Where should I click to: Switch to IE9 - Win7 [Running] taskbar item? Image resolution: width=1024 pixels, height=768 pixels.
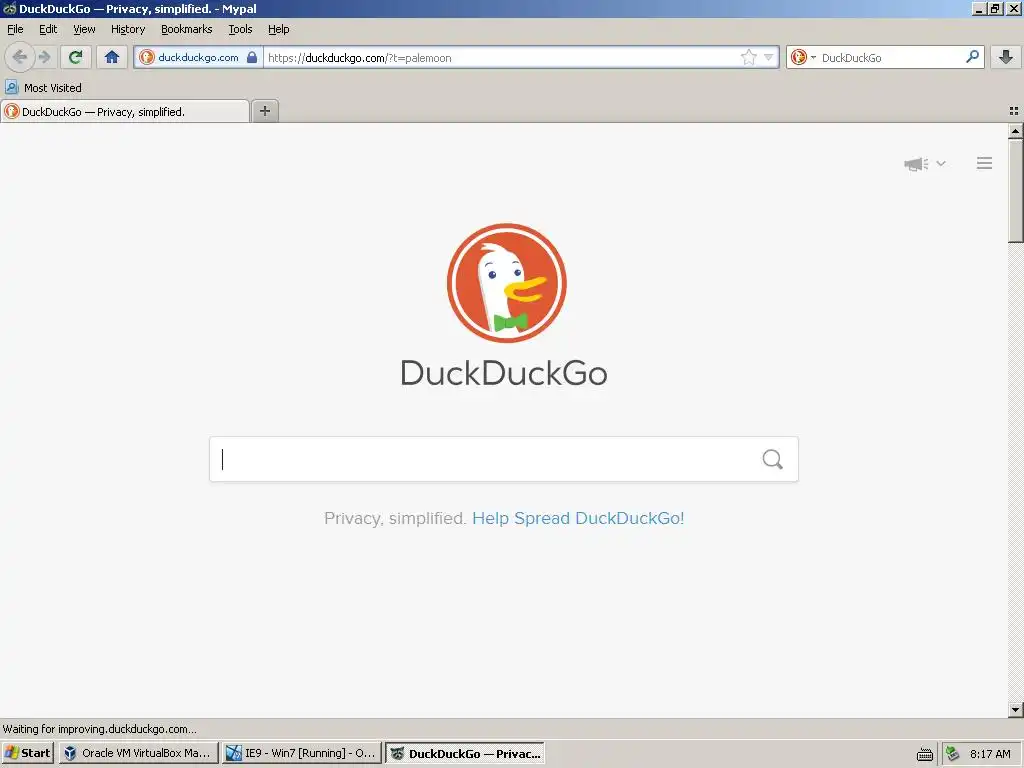tap(301, 753)
